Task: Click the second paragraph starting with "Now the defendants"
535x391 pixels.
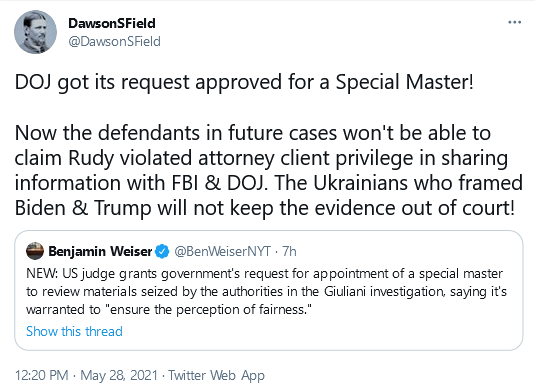Action: pyautogui.click(x=269, y=170)
